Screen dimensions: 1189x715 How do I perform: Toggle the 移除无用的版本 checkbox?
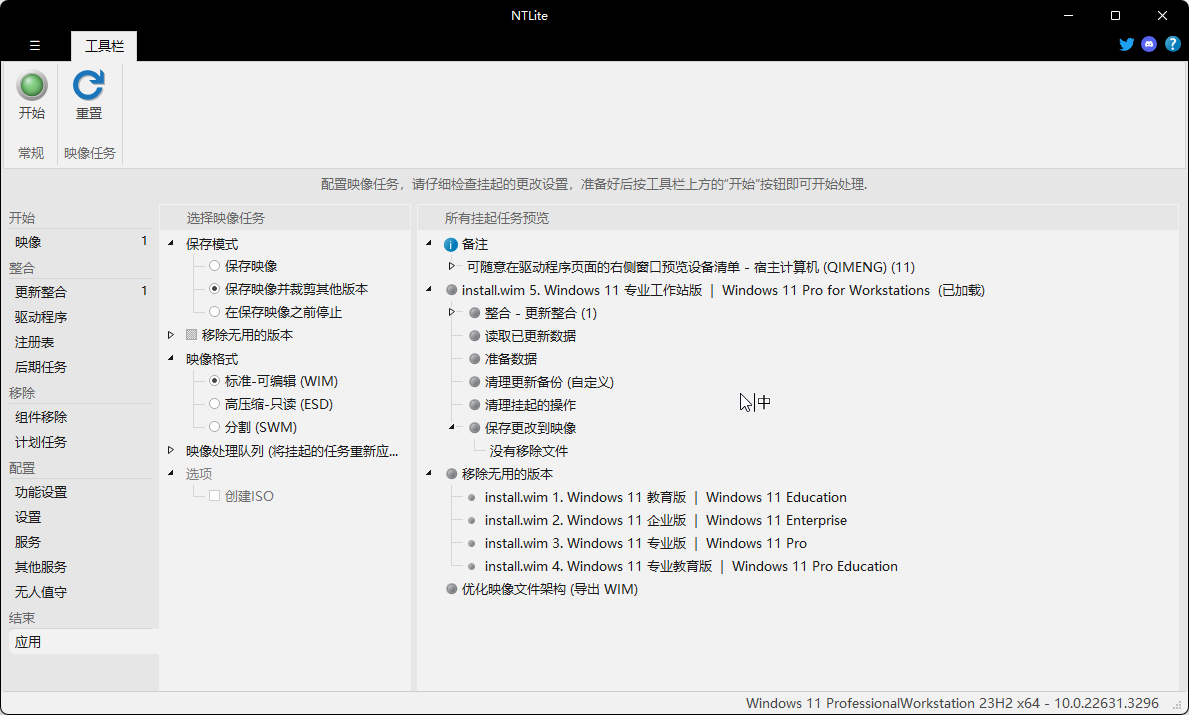click(192, 334)
